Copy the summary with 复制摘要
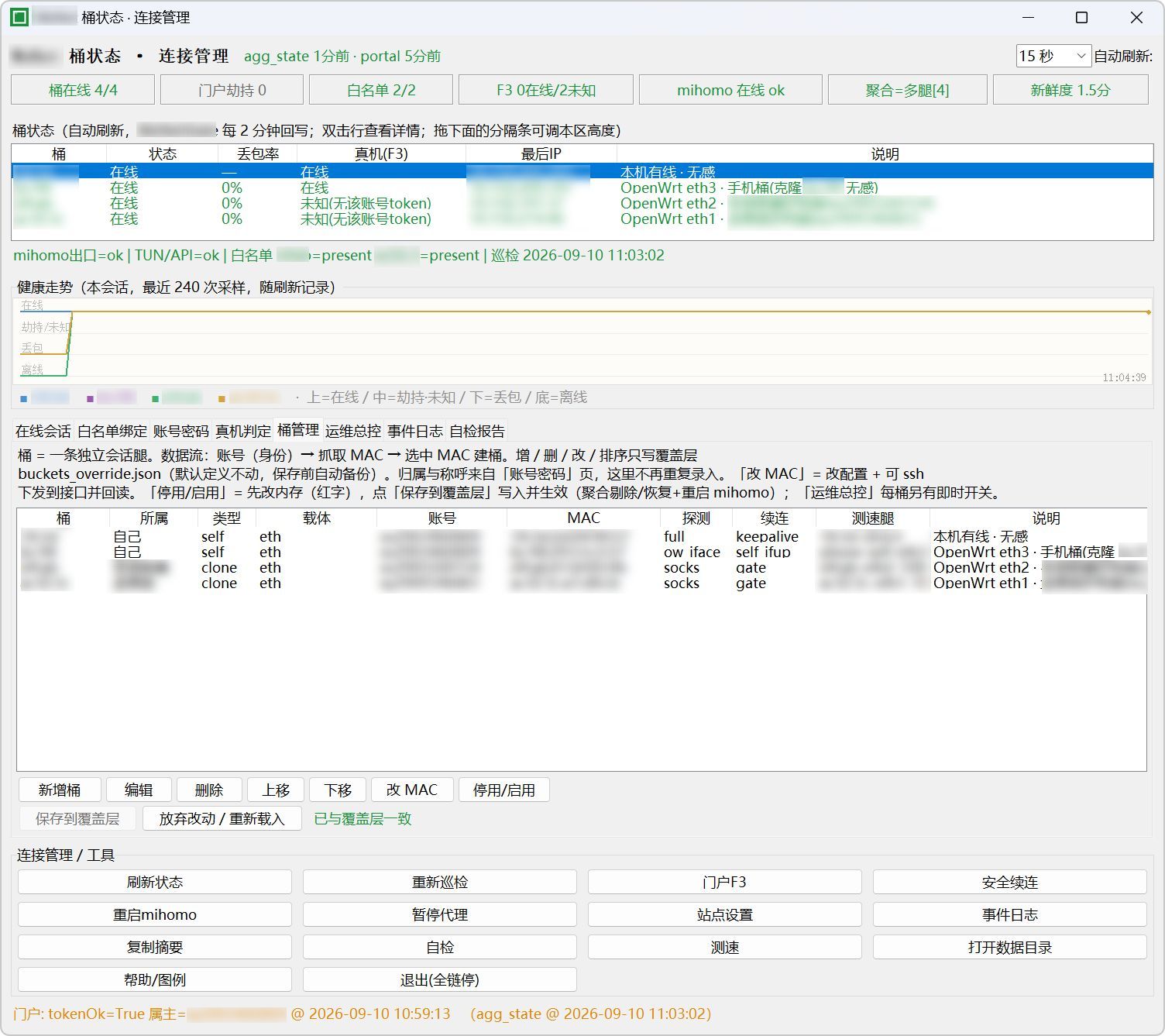 [x=155, y=947]
